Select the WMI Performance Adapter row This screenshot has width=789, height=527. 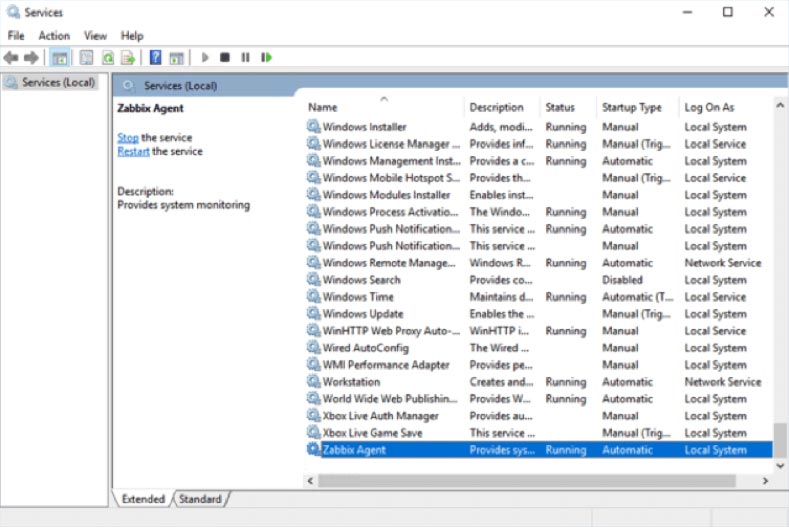(x=539, y=365)
